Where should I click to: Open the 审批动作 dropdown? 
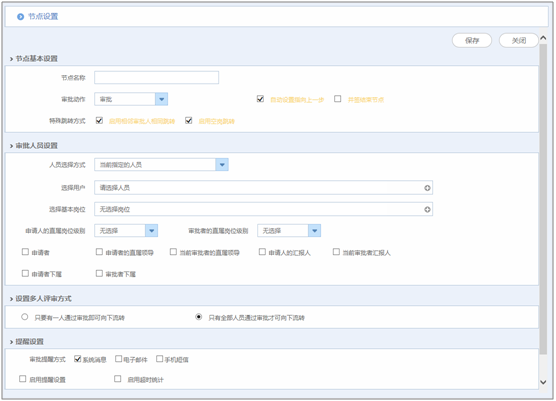click(161, 99)
